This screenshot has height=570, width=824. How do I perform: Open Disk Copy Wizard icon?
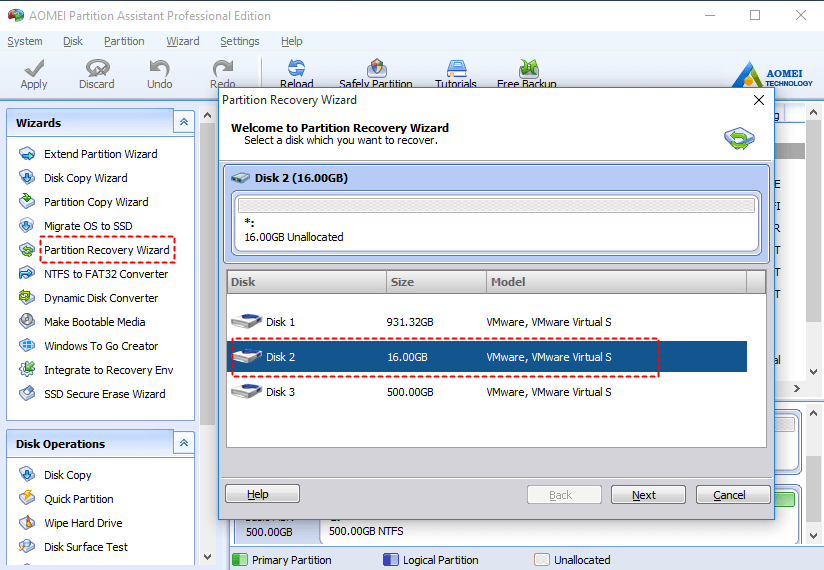point(27,178)
